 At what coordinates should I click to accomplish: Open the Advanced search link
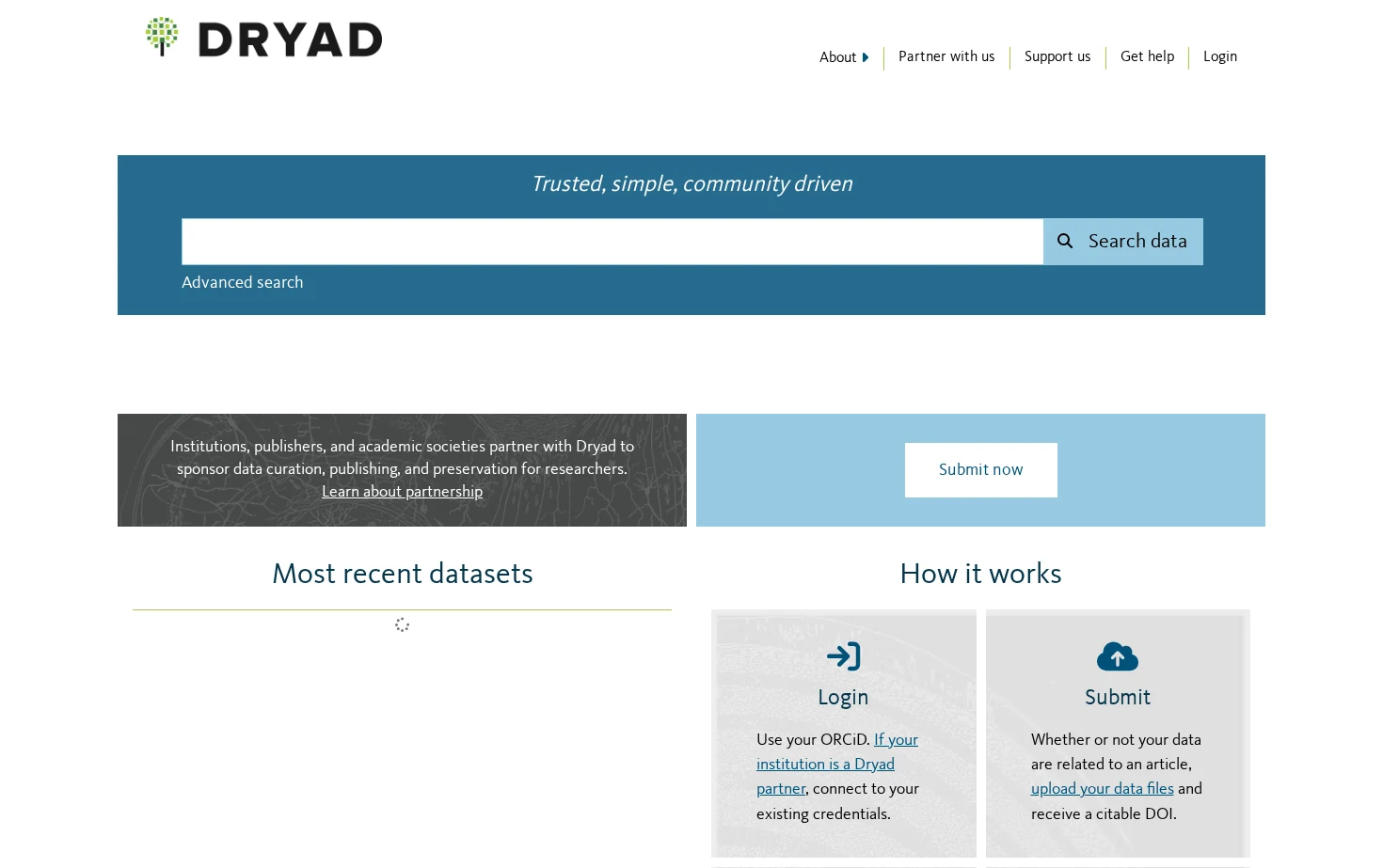click(243, 282)
